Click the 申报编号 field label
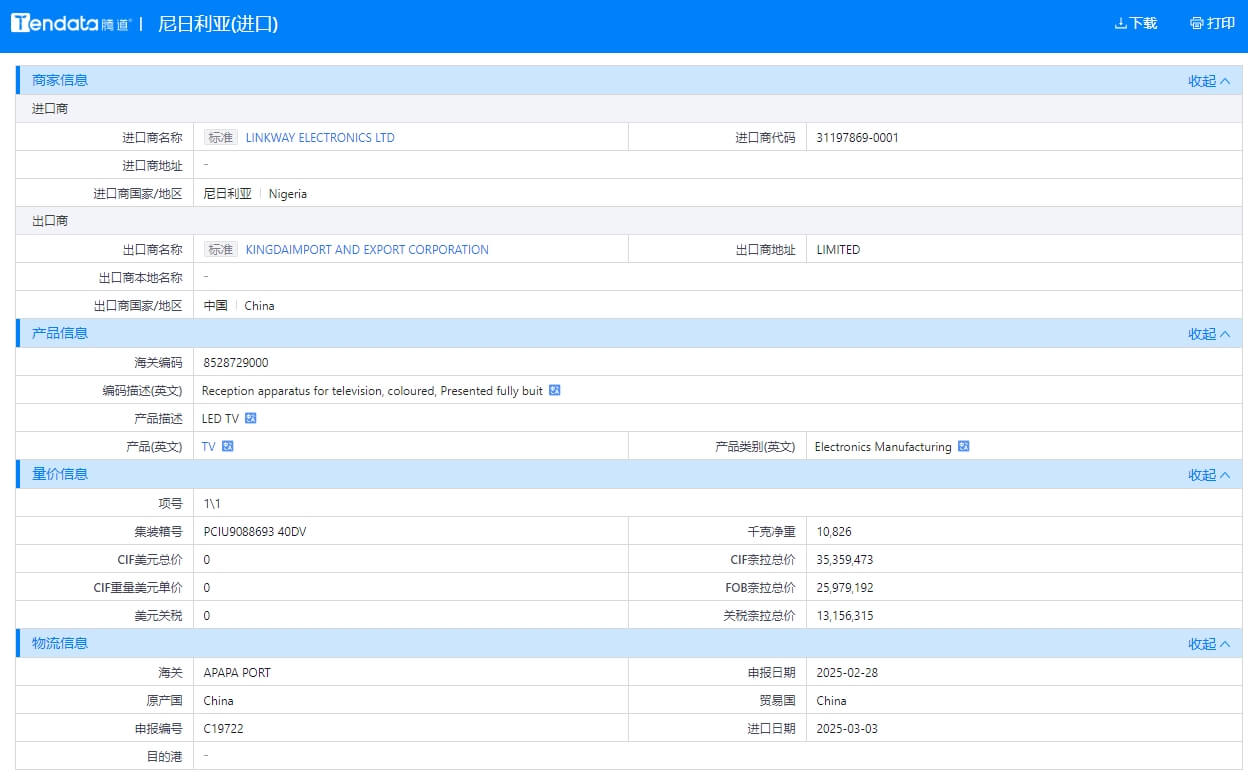This screenshot has height=778, width=1248. (159, 729)
